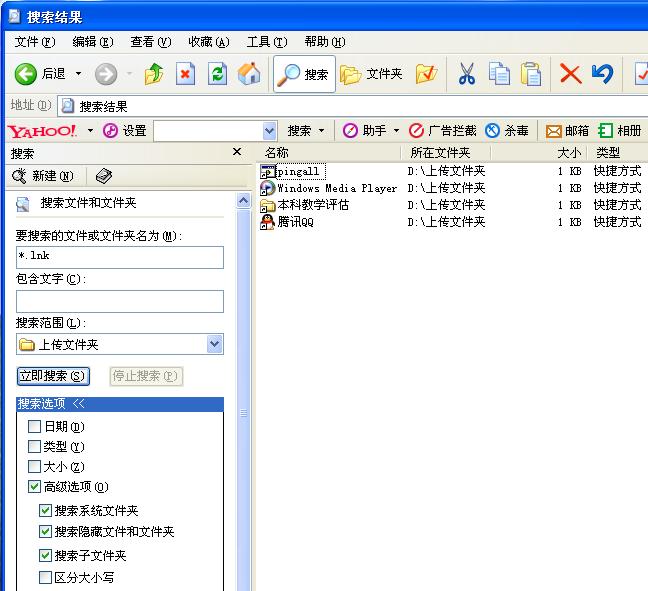Click the 包含文字 text input field

pyautogui.click(x=120, y=301)
